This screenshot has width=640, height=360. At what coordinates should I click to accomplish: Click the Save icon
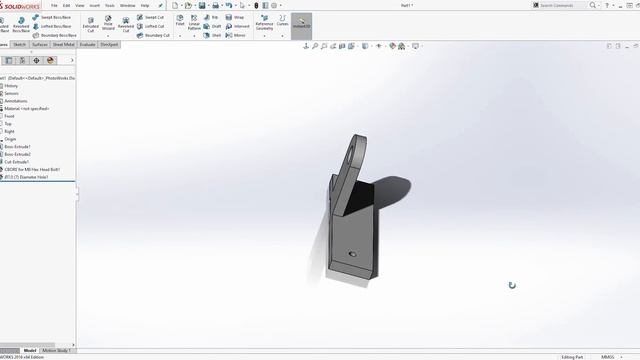click(x=202, y=5)
